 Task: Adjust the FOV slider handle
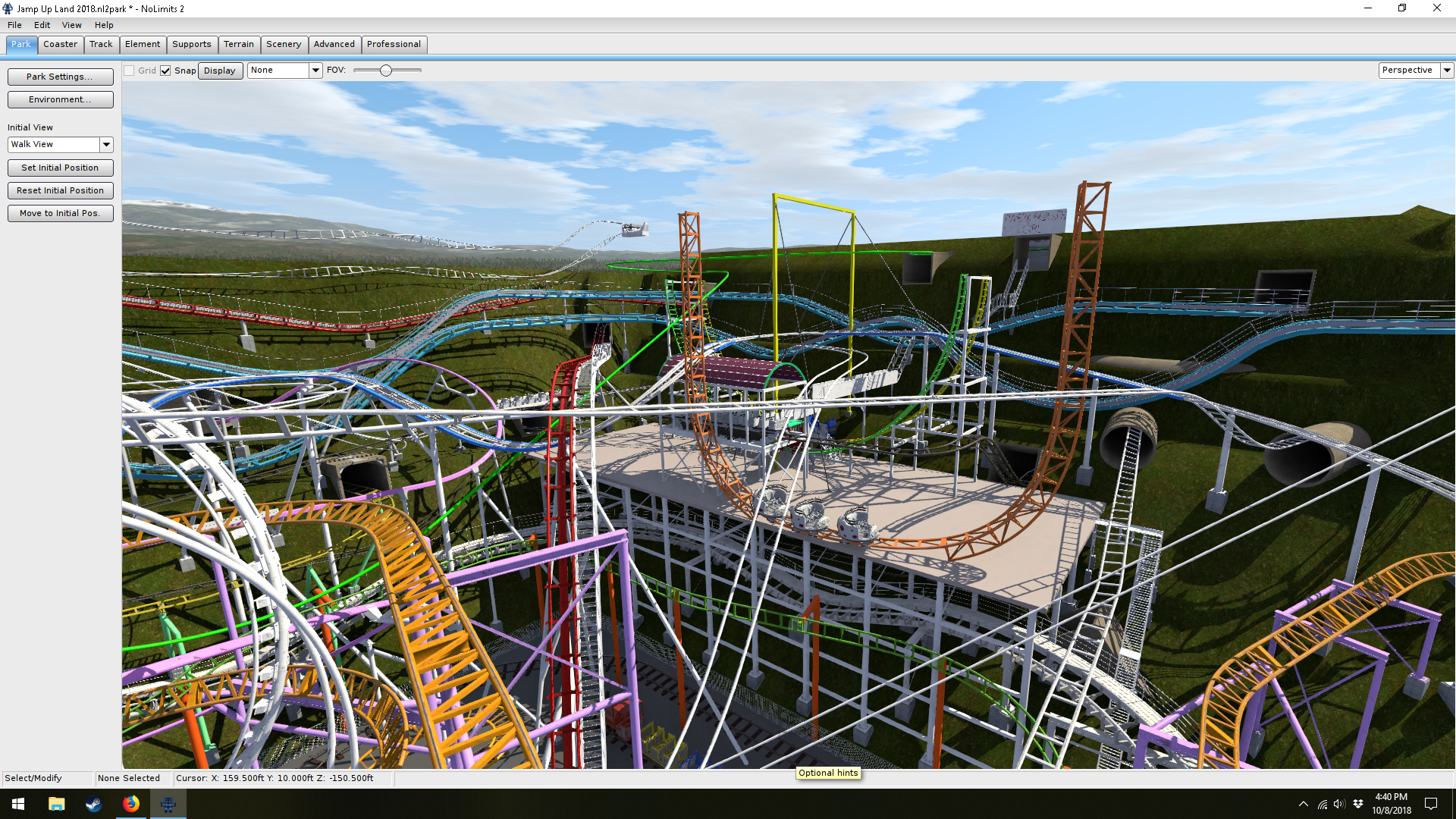386,71
